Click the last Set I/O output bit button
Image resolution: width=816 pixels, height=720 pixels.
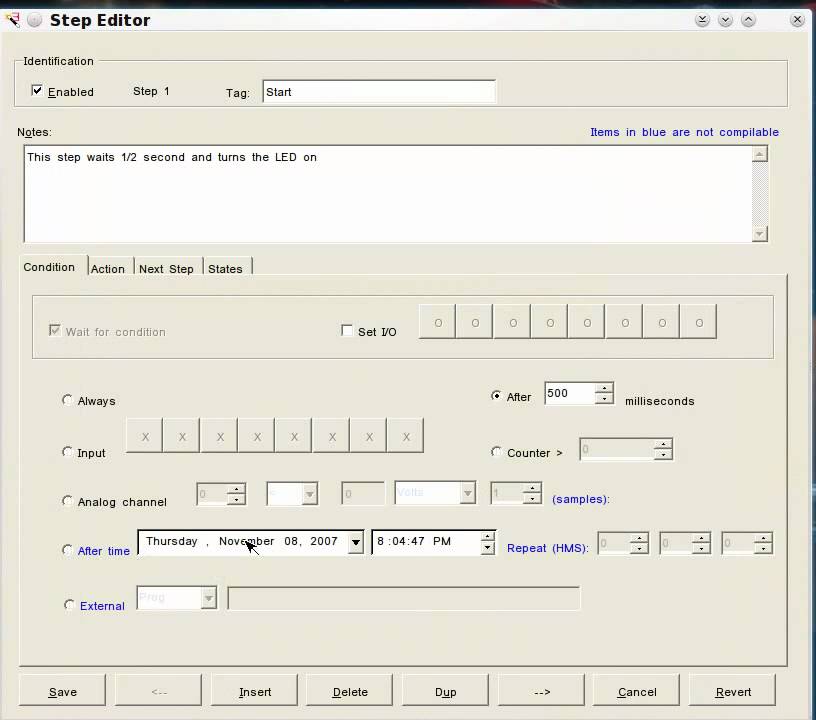pyautogui.click(x=699, y=322)
